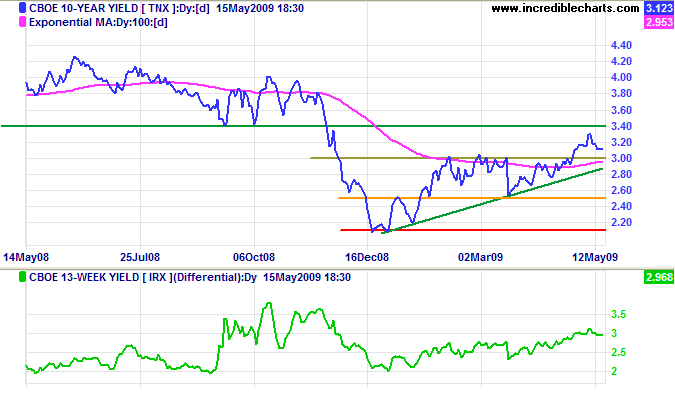Click the 06Oct08 date axis label
Image resolution: width=675 pixels, height=395 pixels.
(x=254, y=257)
